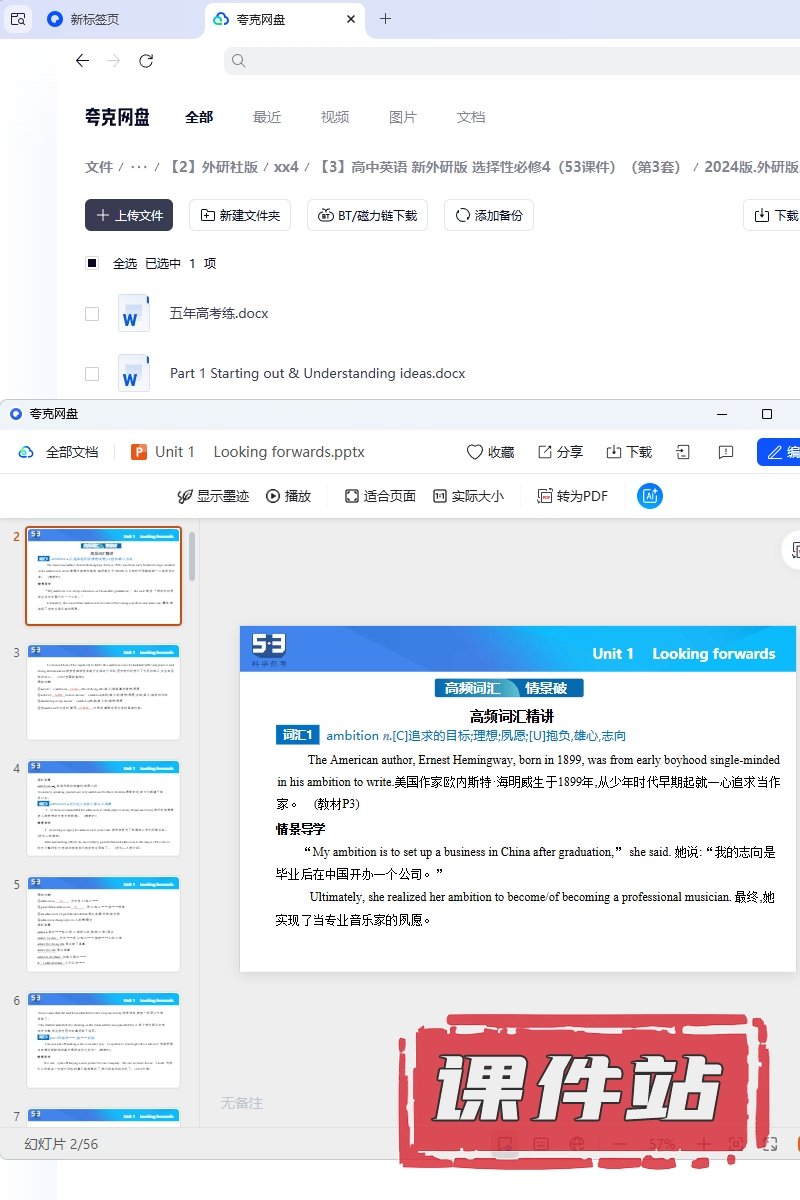Click the 下载 download icon in viewer
The height and width of the screenshot is (1200, 800).
(614, 452)
